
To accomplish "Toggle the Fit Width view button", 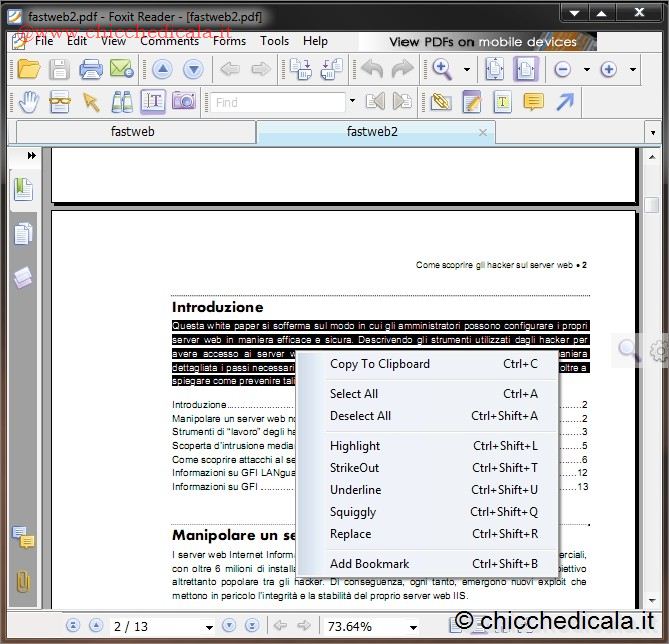I will coord(526,69).
